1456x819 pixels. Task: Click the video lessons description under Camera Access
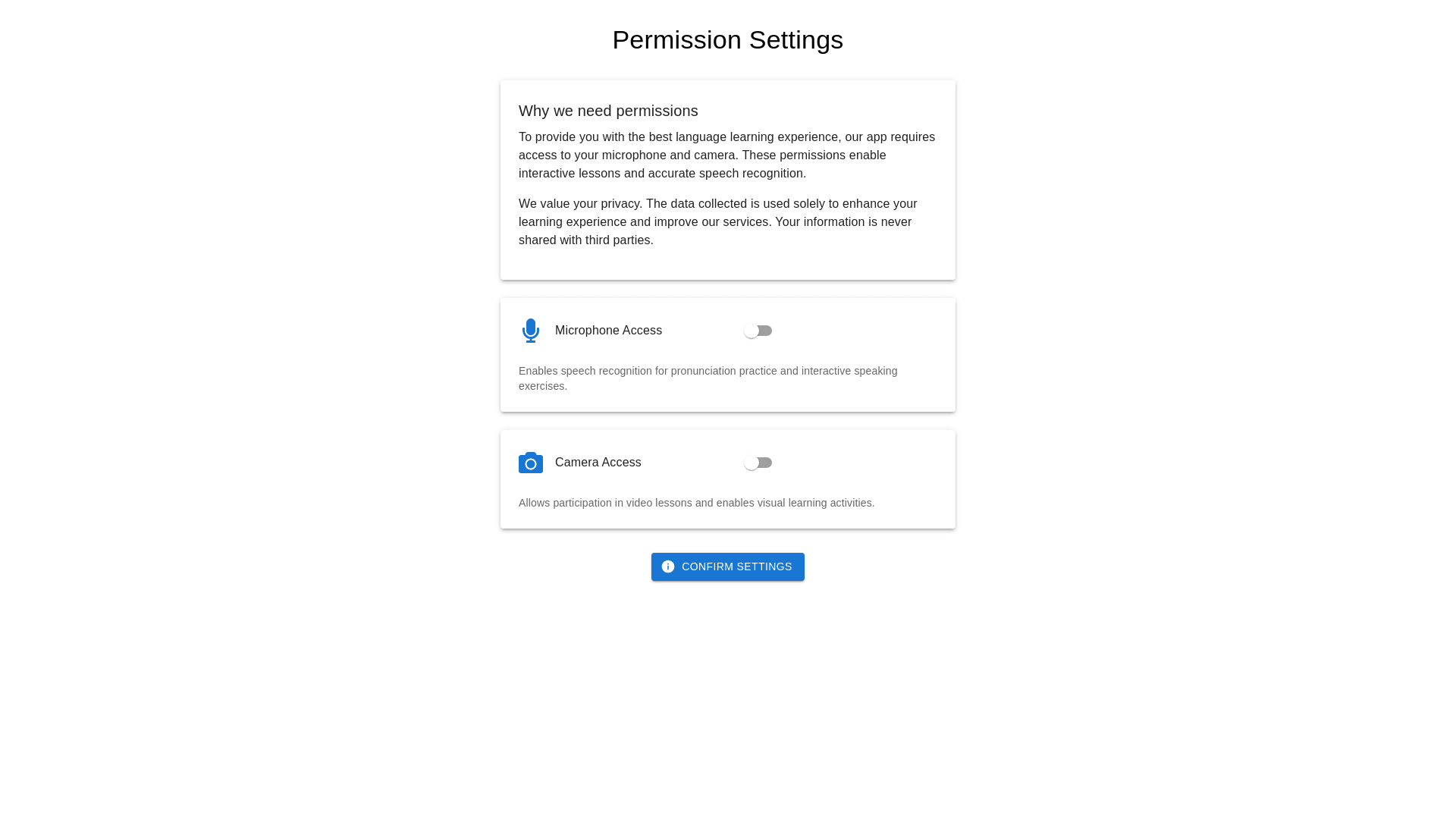(696, 503)
